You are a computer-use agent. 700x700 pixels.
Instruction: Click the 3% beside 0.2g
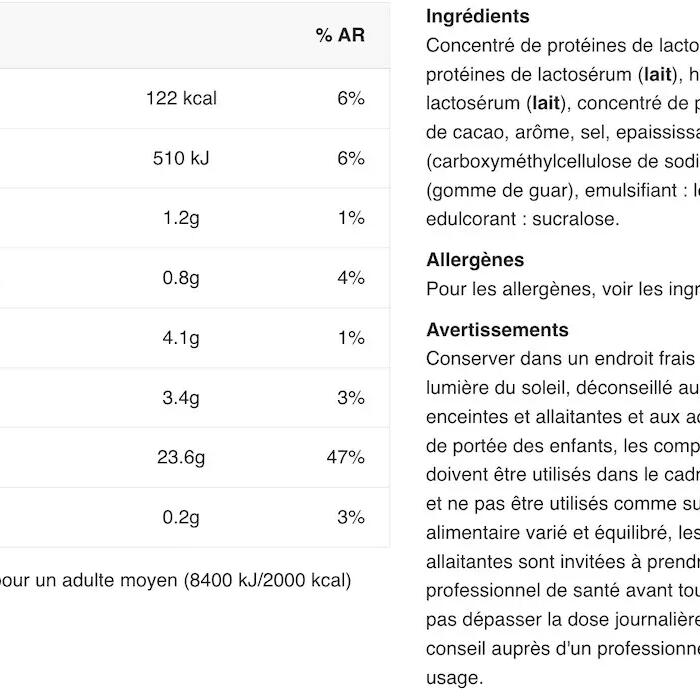(x=350, y=518)
